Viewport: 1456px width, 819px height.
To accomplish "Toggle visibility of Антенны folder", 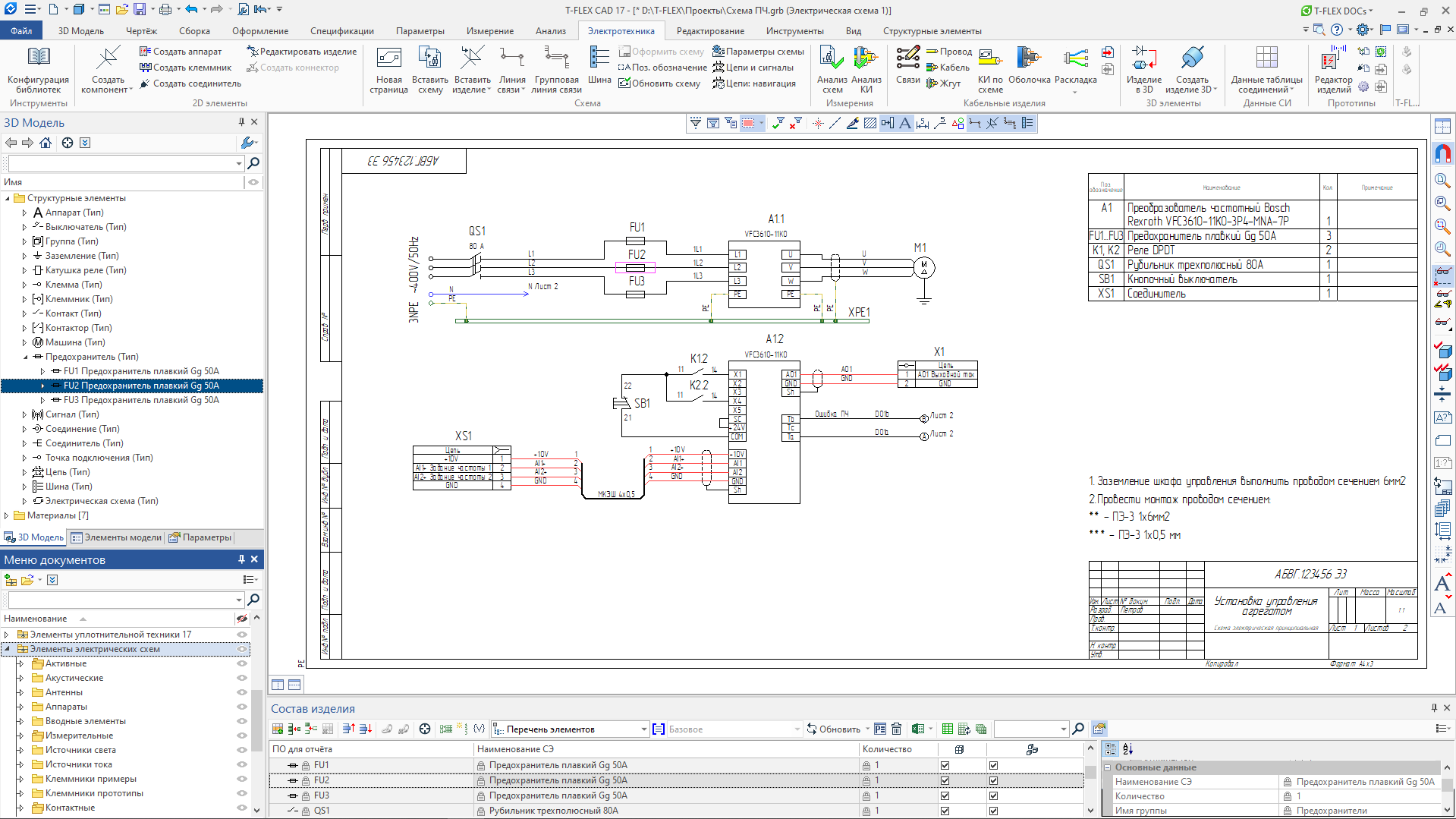I will pyautogui.click(x=242, y=692).
